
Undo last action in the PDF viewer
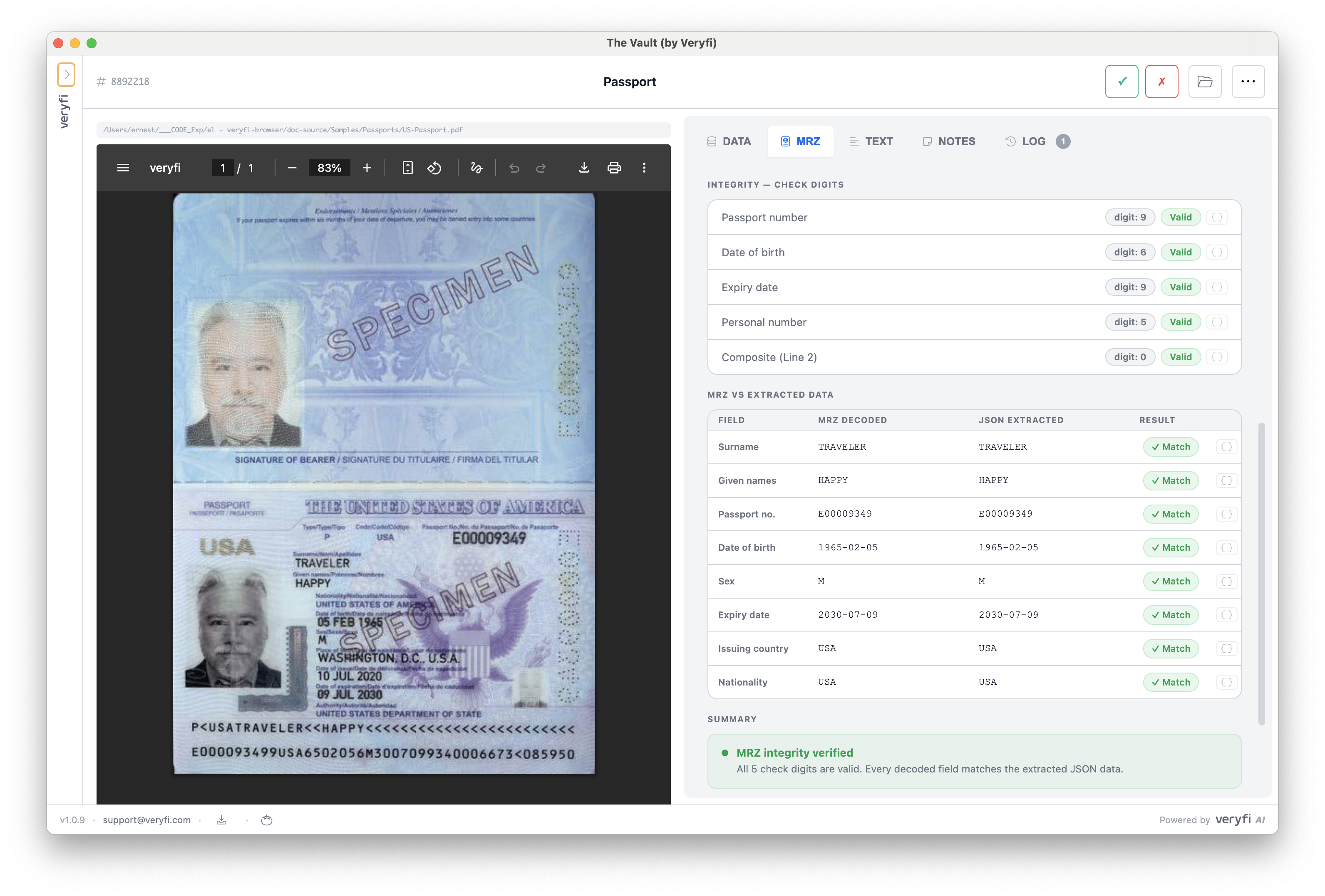coord(514,168)
